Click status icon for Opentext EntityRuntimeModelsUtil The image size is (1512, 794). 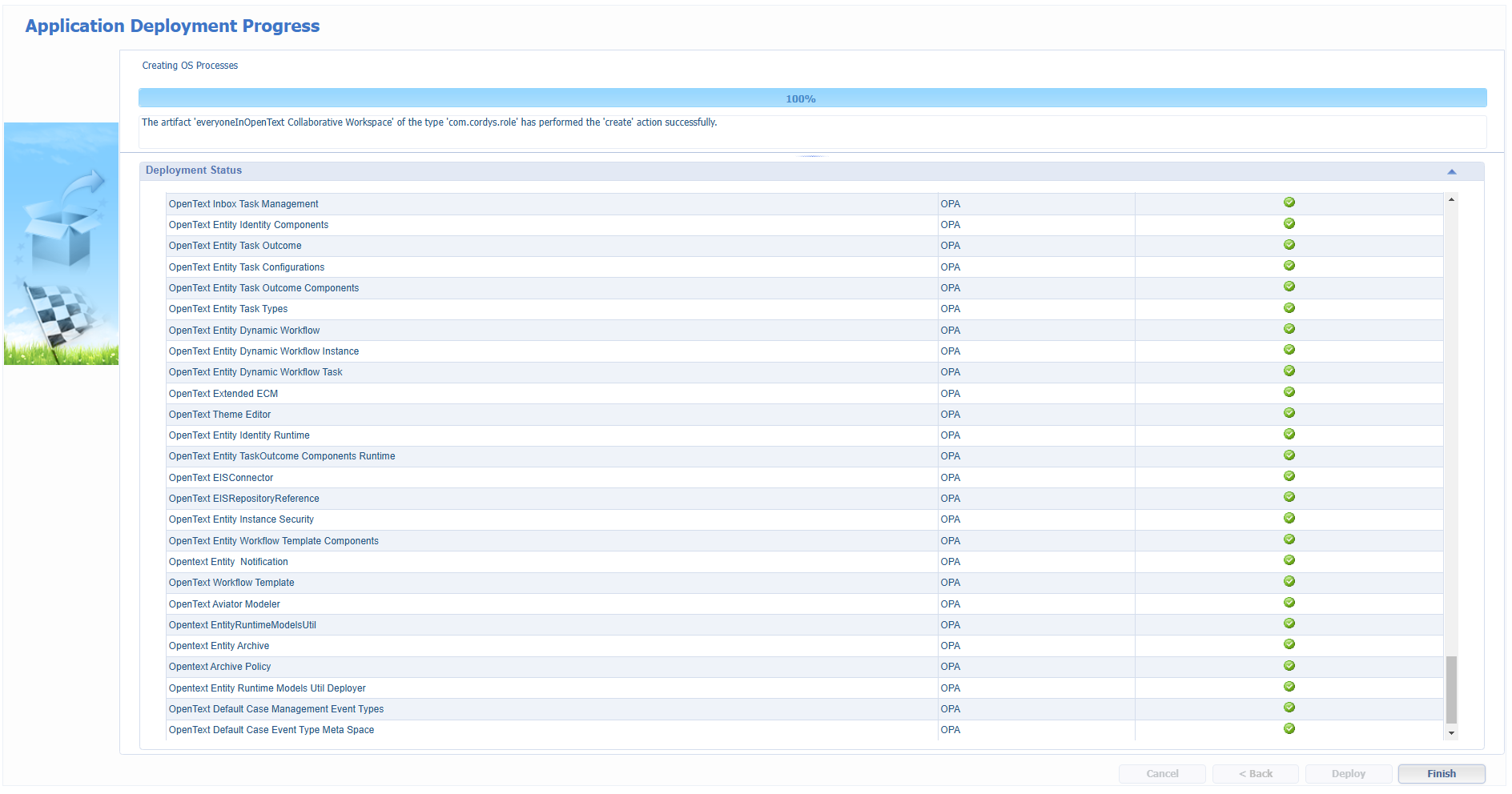[1289, 624]
